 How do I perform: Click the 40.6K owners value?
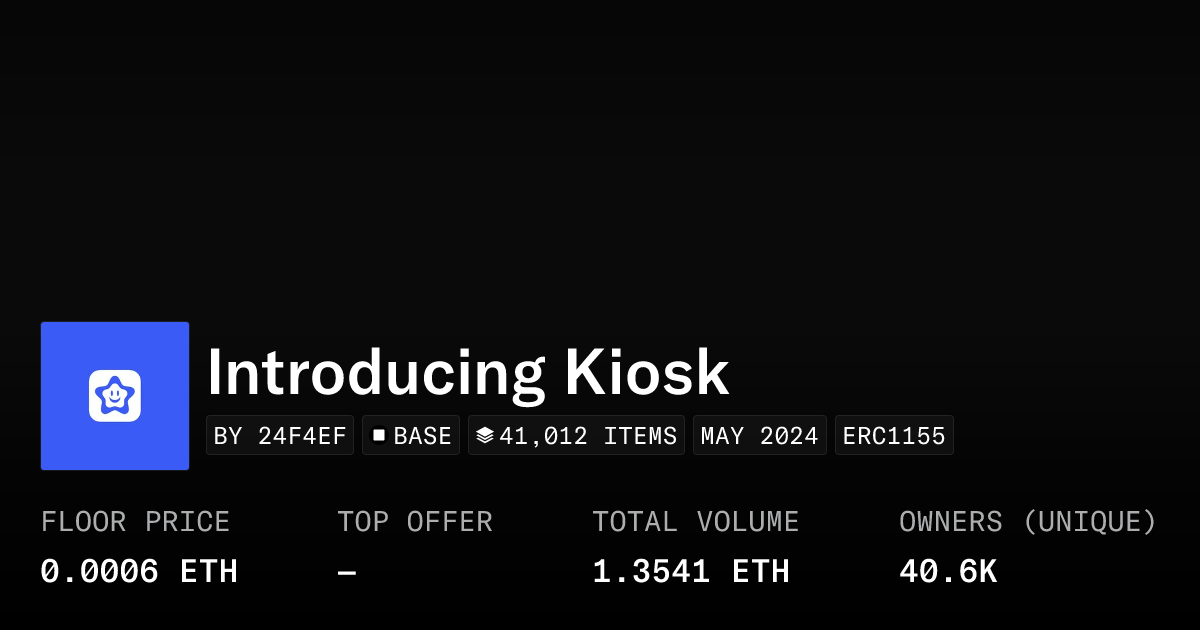pyautogui.click(x=947, y=572)
